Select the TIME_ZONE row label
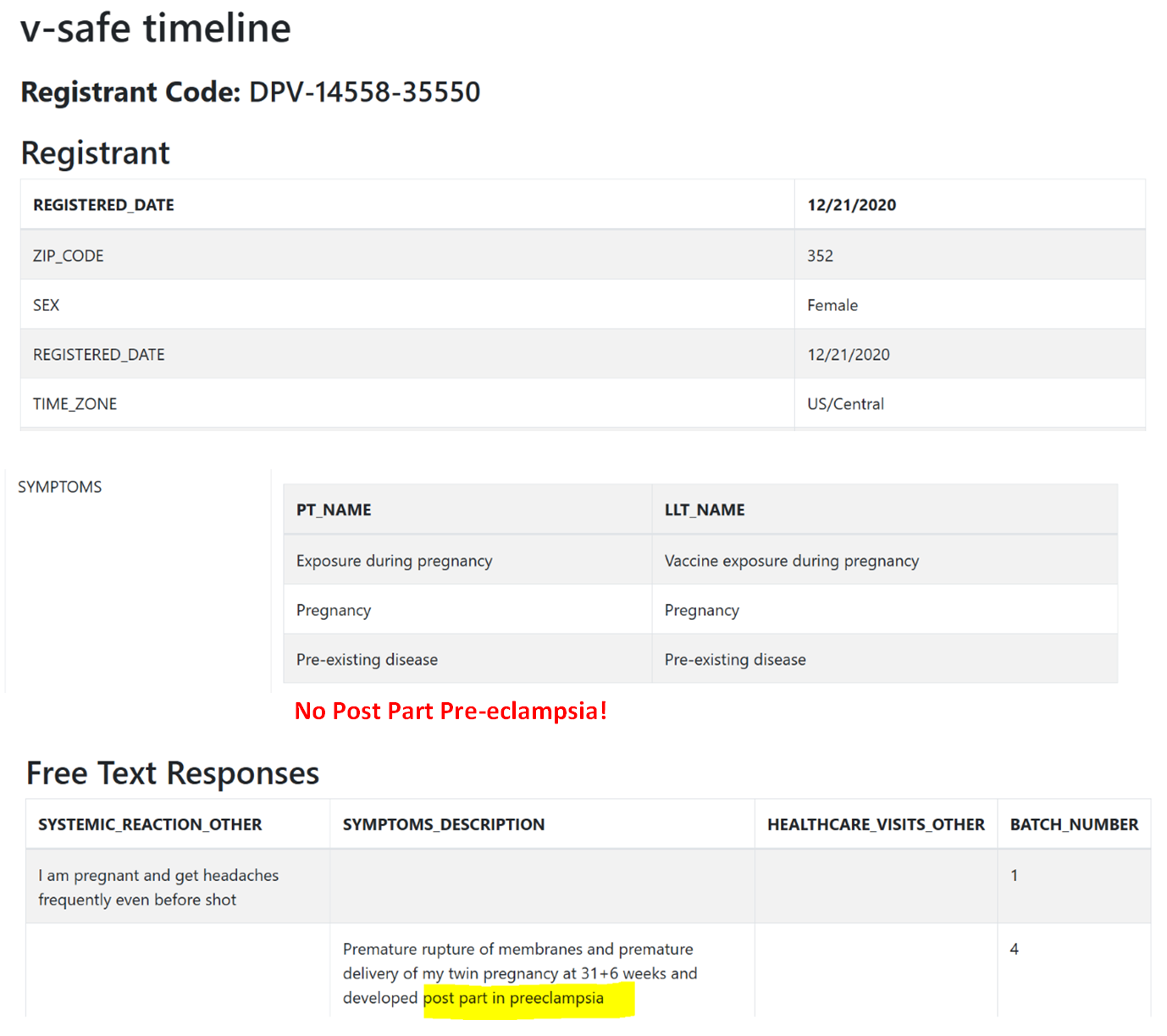This screenshot has width=1167, height=1036. point(75,404)
